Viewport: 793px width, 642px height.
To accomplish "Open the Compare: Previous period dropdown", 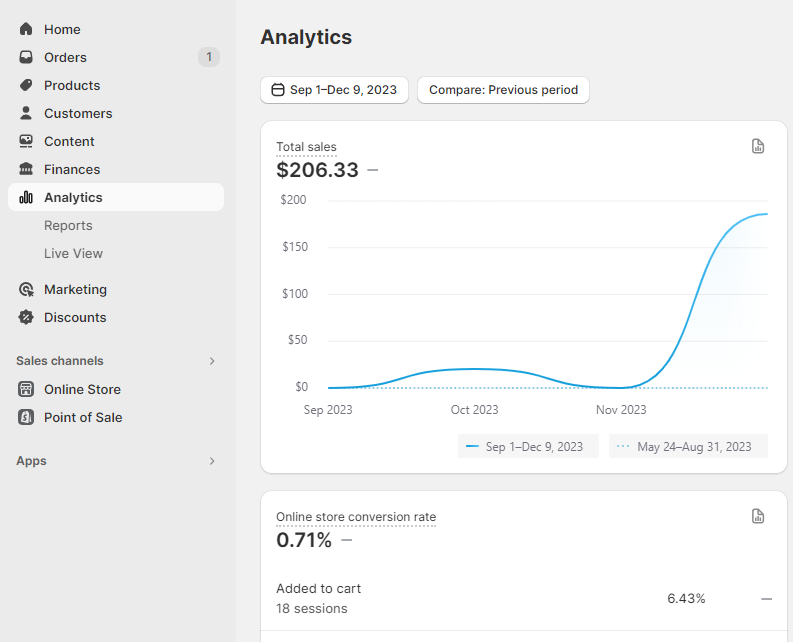I will [x=503, y=90].
